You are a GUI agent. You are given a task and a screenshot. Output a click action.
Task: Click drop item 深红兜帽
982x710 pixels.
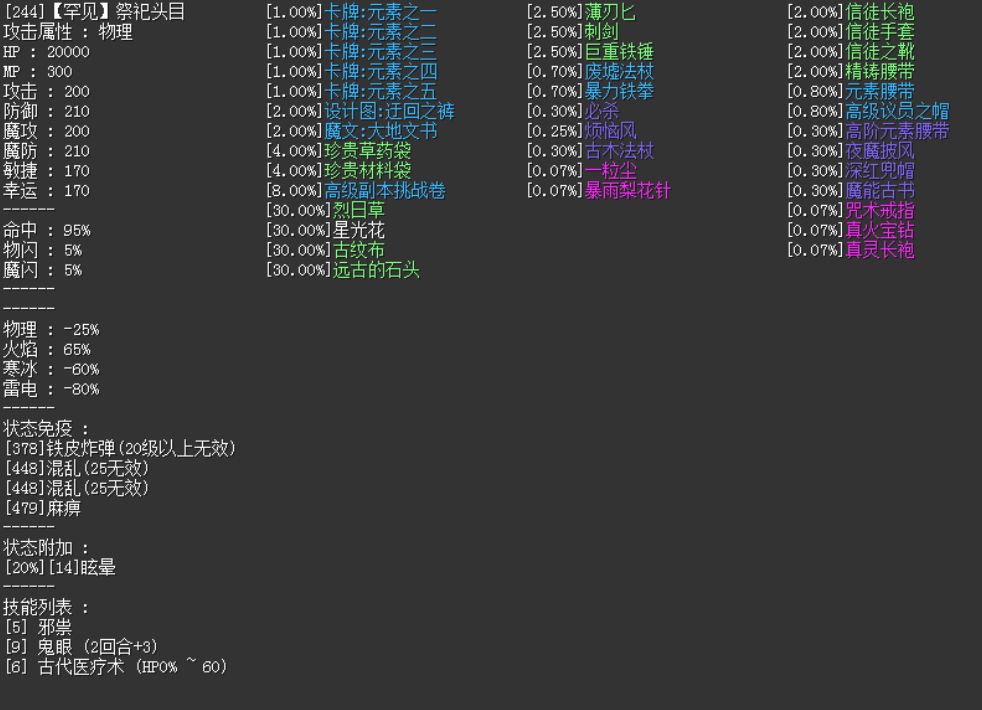click(880, 171)
